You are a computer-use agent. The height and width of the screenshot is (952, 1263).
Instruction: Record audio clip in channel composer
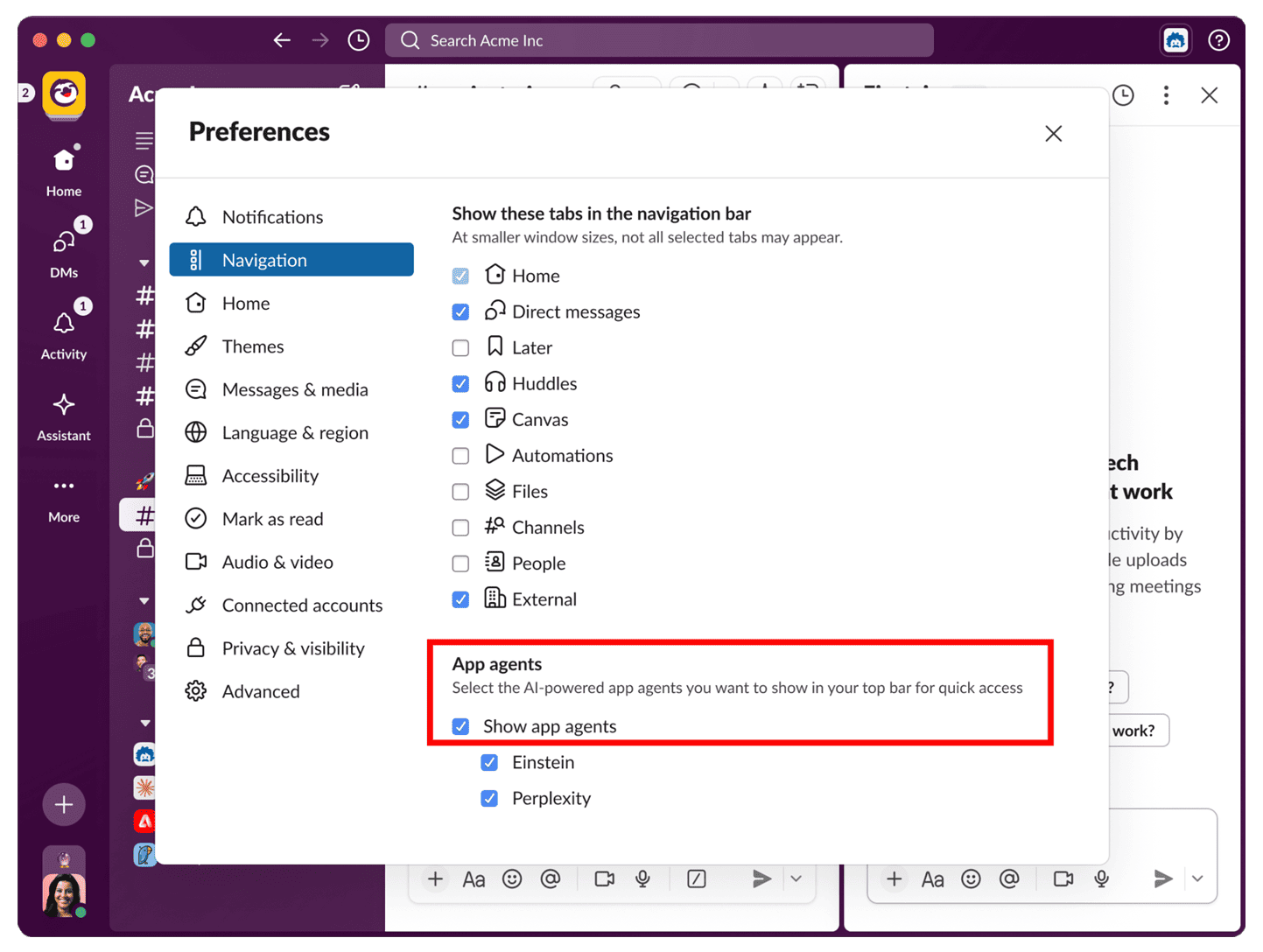point(643,878)
